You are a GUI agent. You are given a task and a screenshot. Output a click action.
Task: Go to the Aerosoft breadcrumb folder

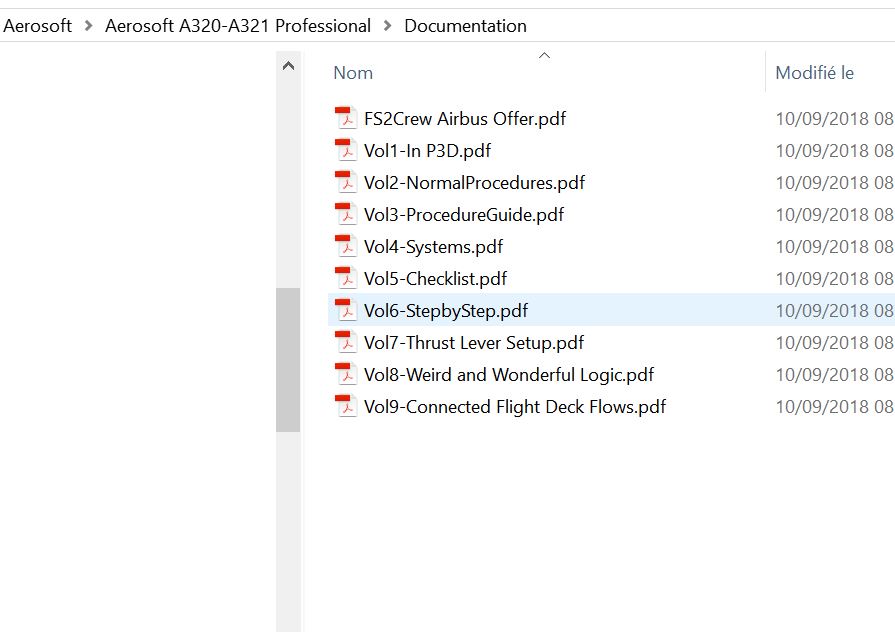tap(37, 26)
